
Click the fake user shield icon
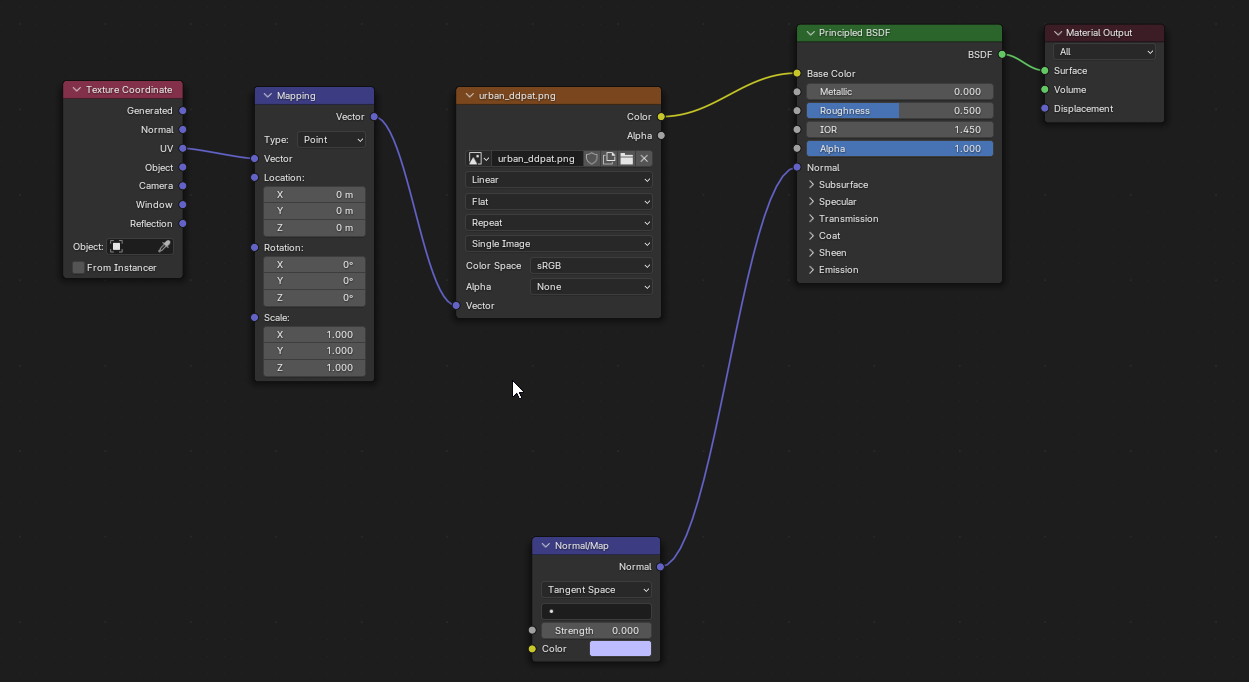[592, 158]
